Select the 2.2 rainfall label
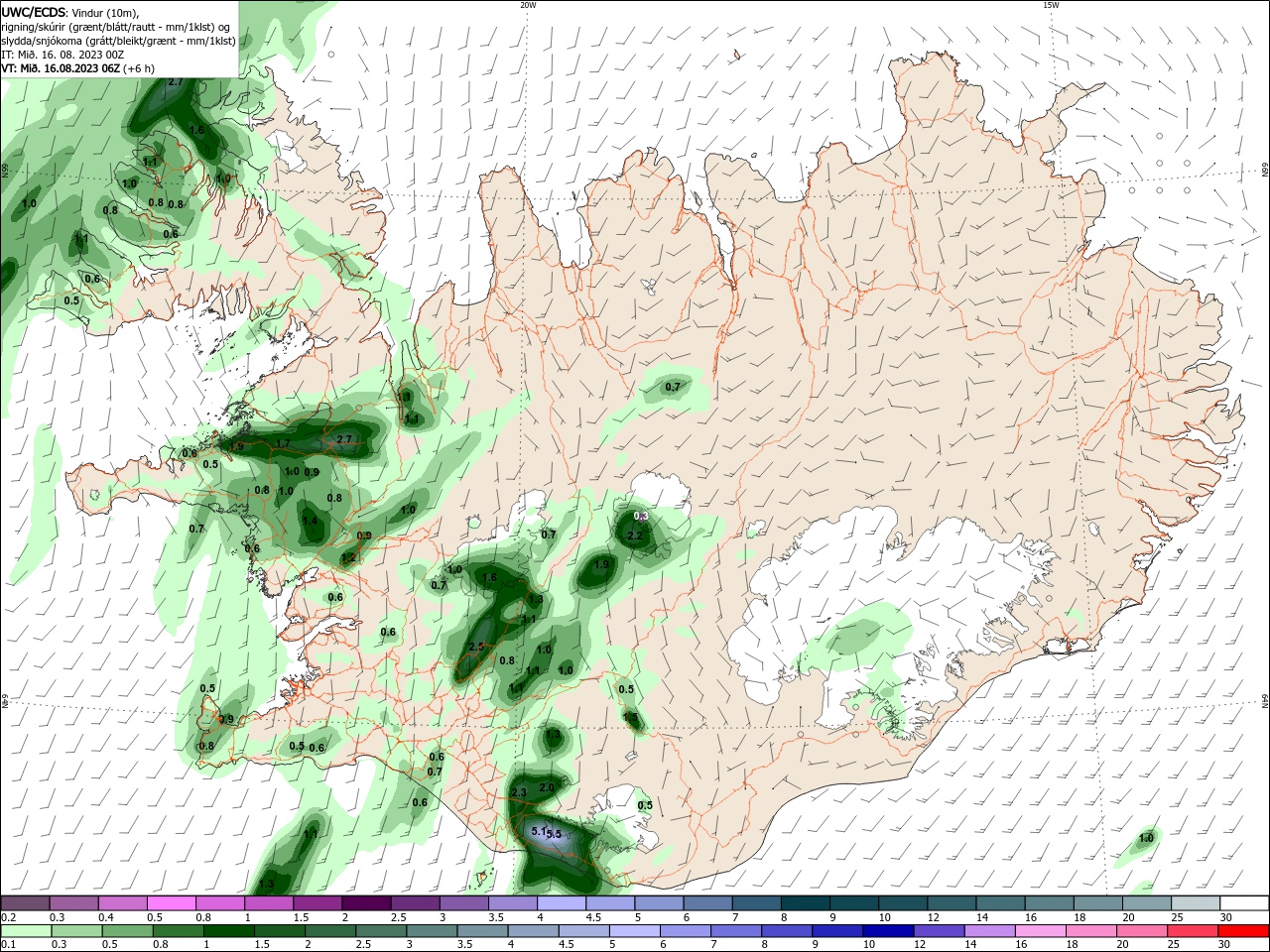This screenshot has height=952, width=1270. coord(636,535)
